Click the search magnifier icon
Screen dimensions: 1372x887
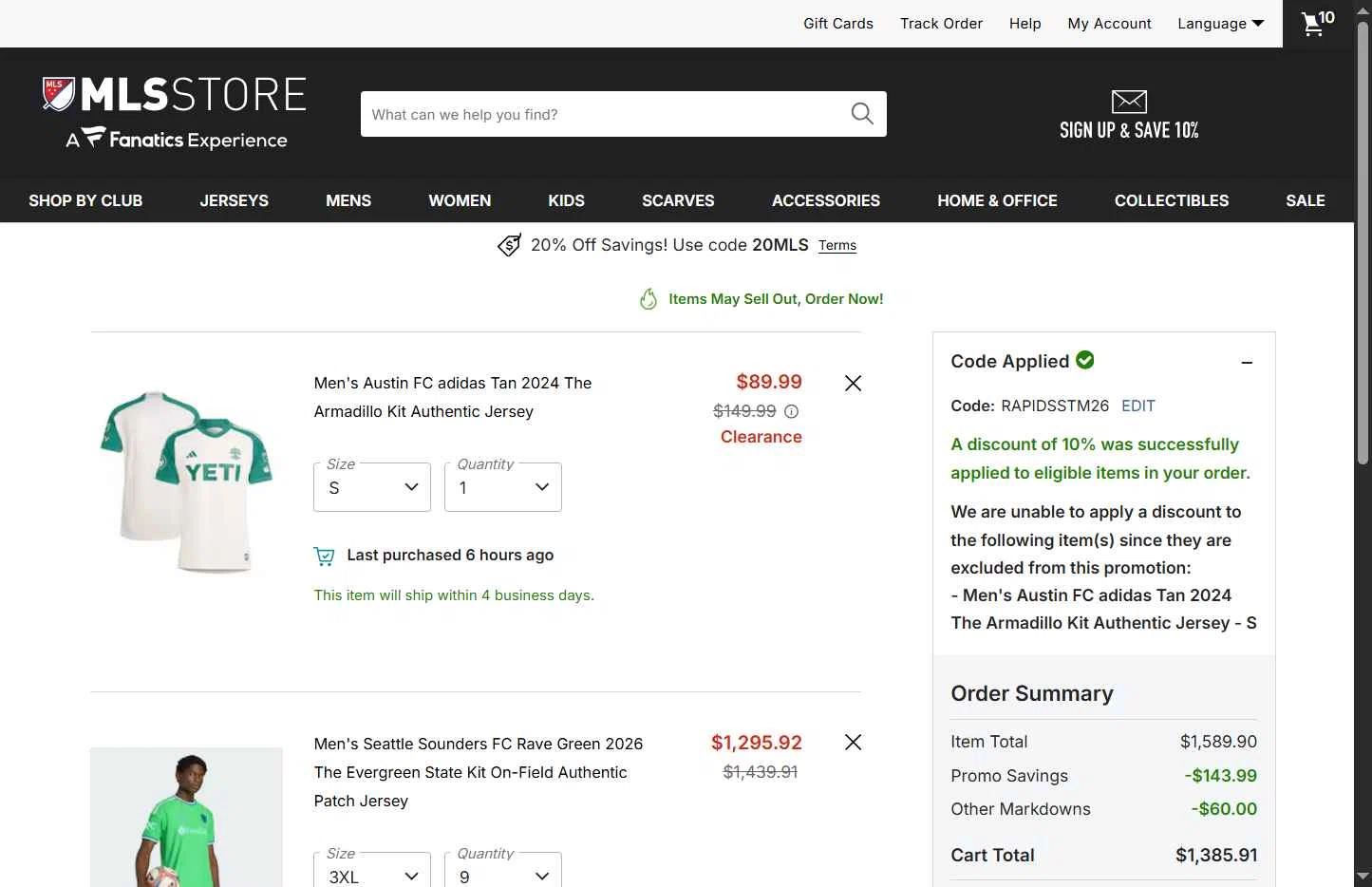(862, 114)
